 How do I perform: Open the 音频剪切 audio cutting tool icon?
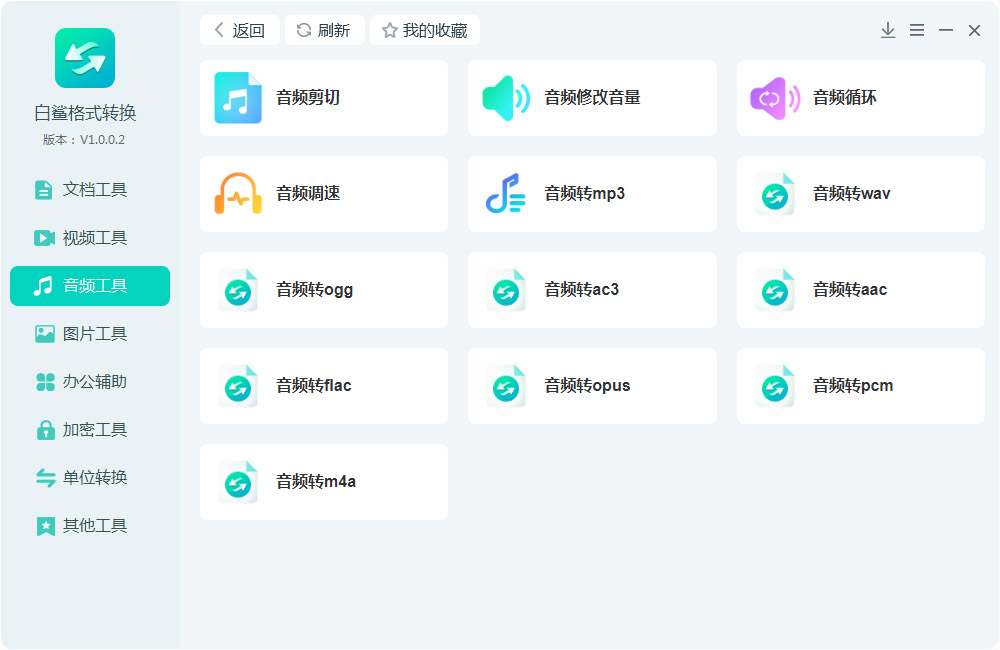[238, 98]
